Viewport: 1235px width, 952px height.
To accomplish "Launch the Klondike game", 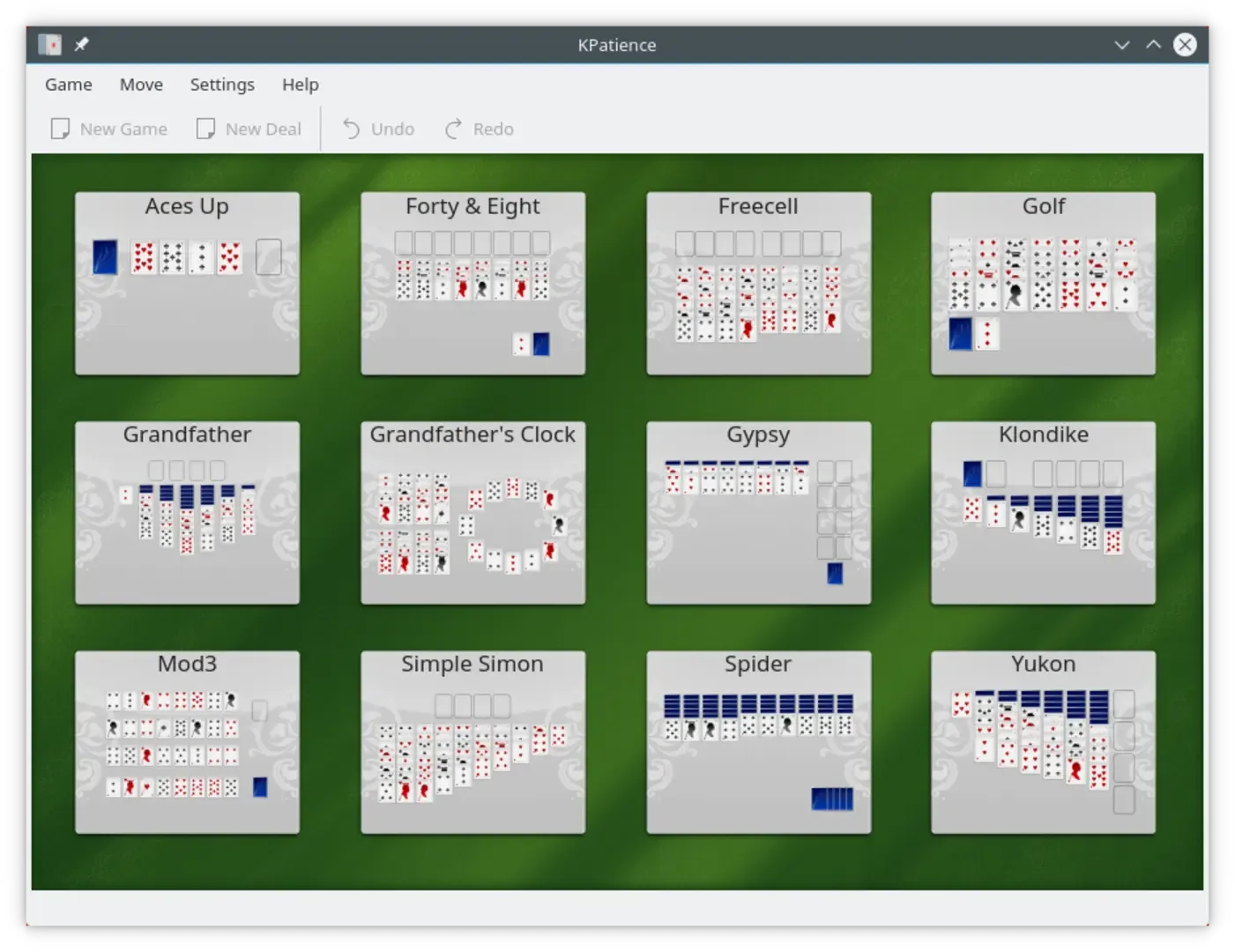I will [x=1043, y=512].
